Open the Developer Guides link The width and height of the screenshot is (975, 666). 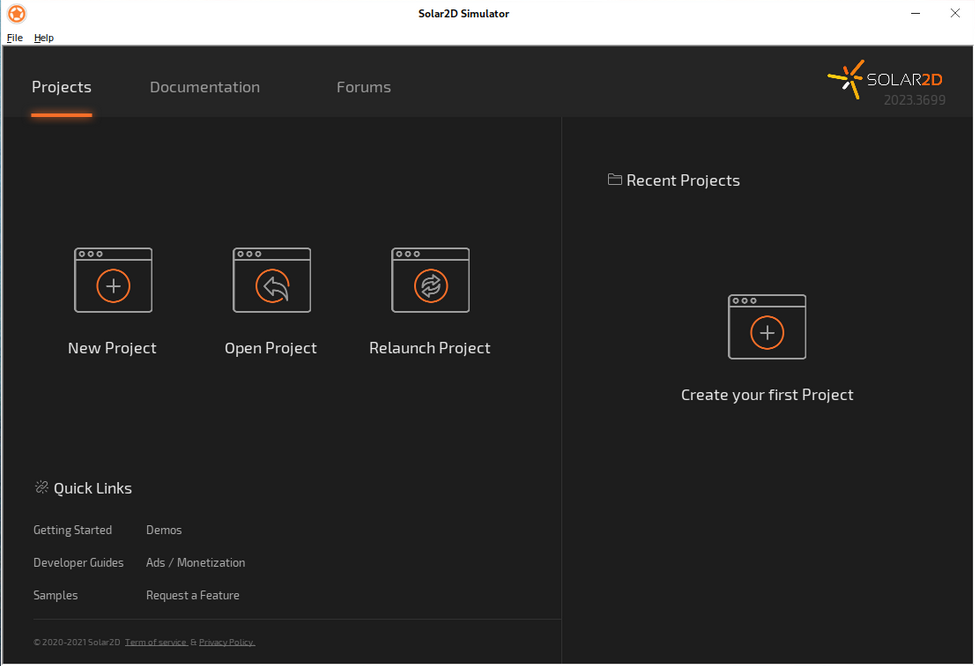[x=78, y=562]
